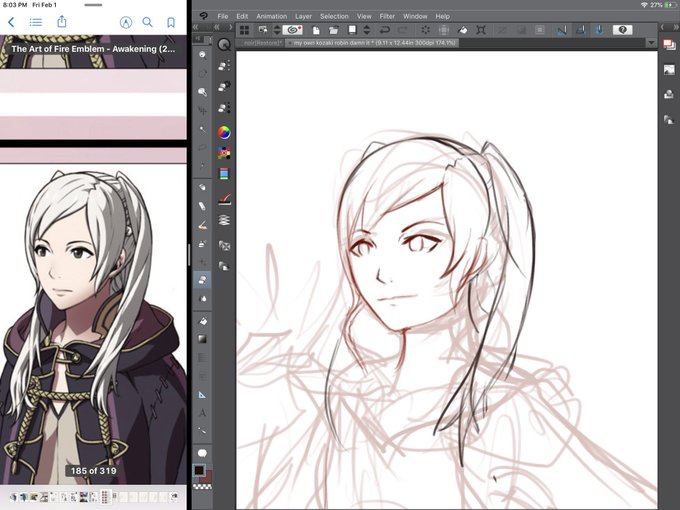Select the Operation object tool
This screenshot has height=510, width=680.
tap(202, 92)
